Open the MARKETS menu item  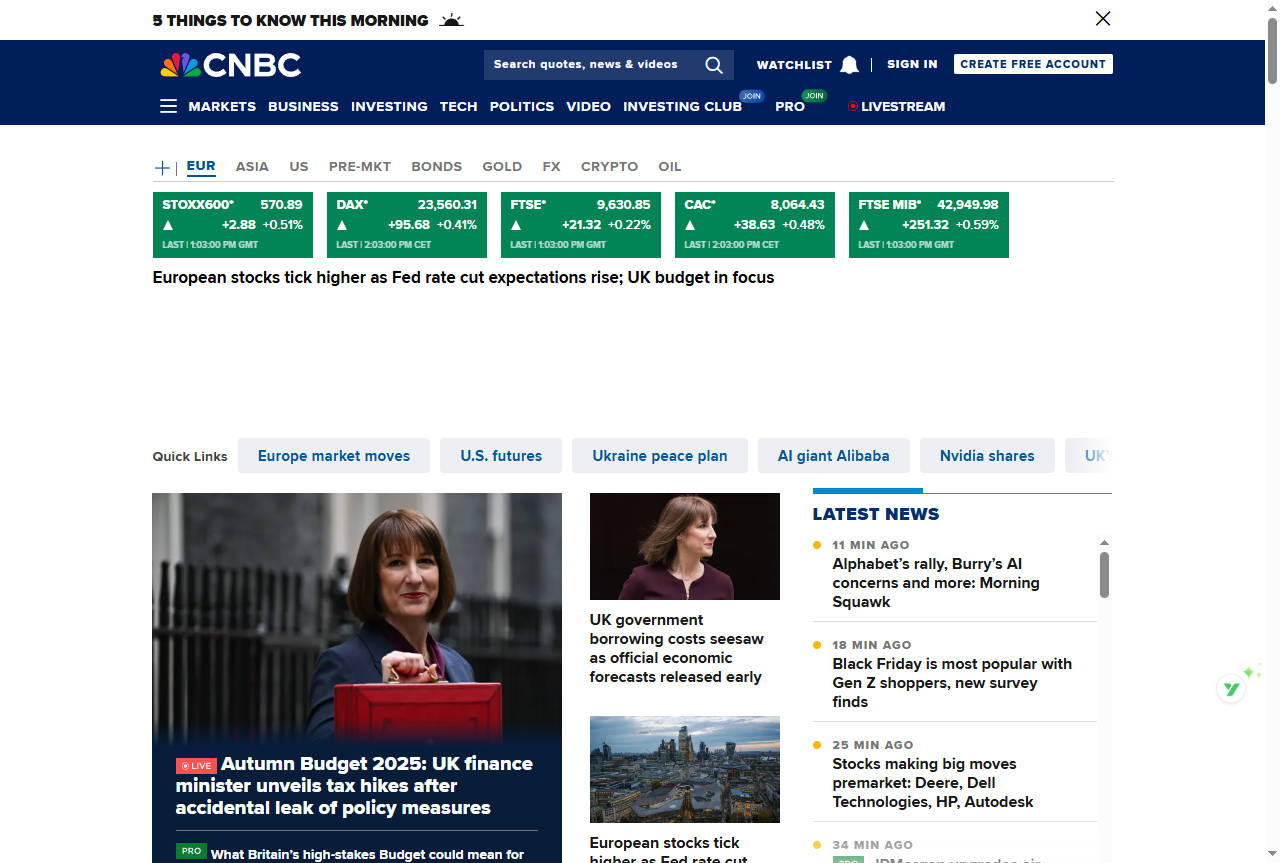(221, 106)
